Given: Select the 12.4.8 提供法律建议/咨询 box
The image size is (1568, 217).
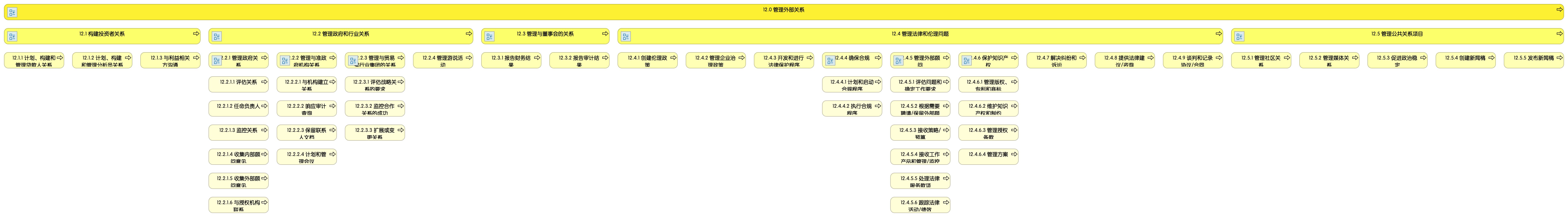Looking at the screenshot, I should point(1125,60).
